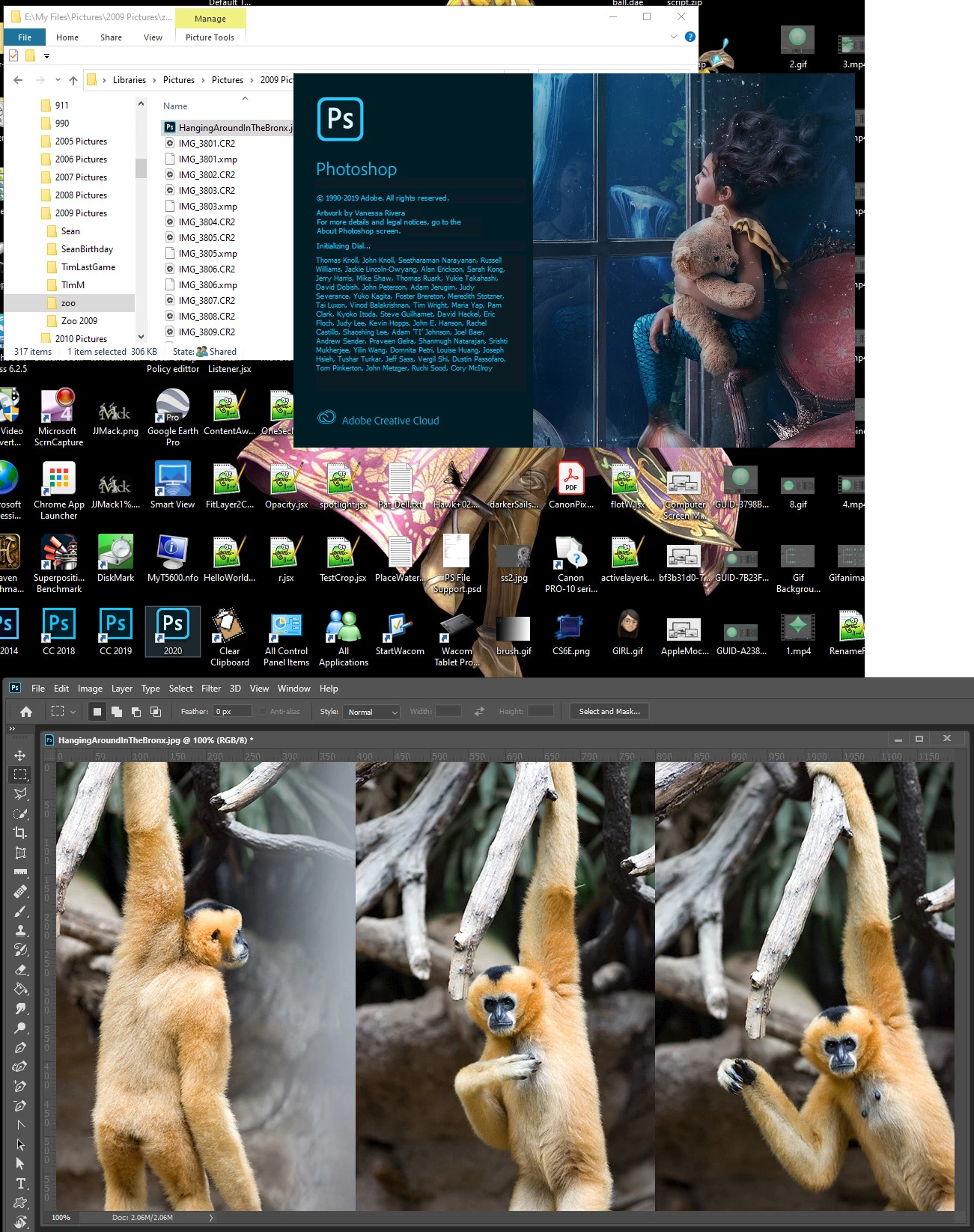Open the All Control Panel Items shortcut
974x1232 pixels.
pyautogui.click(x=286, y=638)
